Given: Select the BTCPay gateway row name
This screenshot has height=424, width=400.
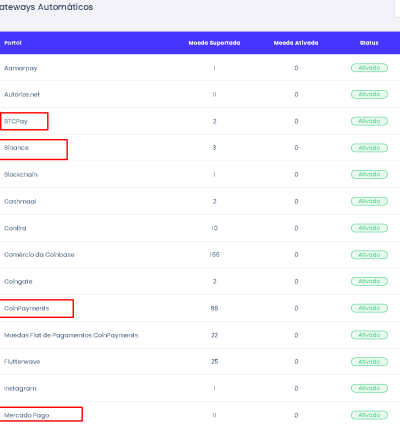Looking at the screenshot, I should (16, 122).
